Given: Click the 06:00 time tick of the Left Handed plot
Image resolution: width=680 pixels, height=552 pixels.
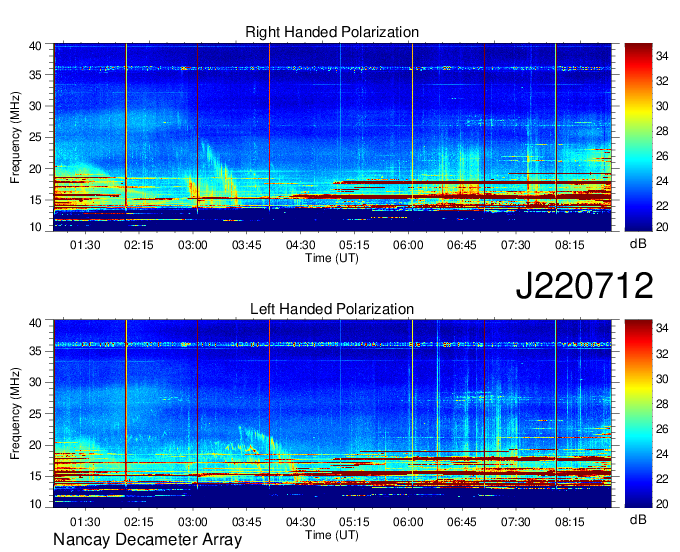Looking at the screenshot, I should (408, 522).
